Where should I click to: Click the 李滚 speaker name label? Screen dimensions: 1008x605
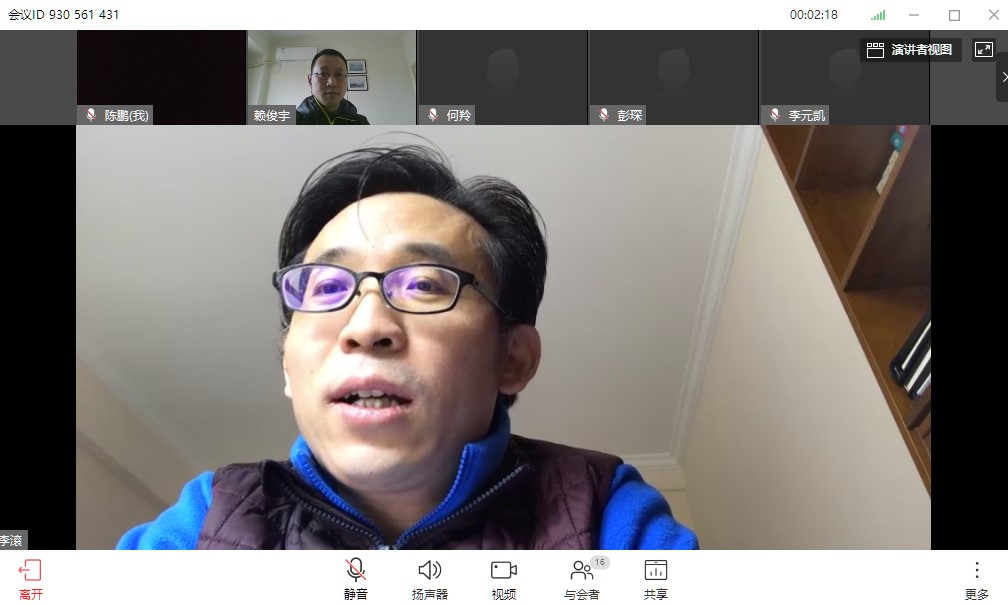[12, 540]
